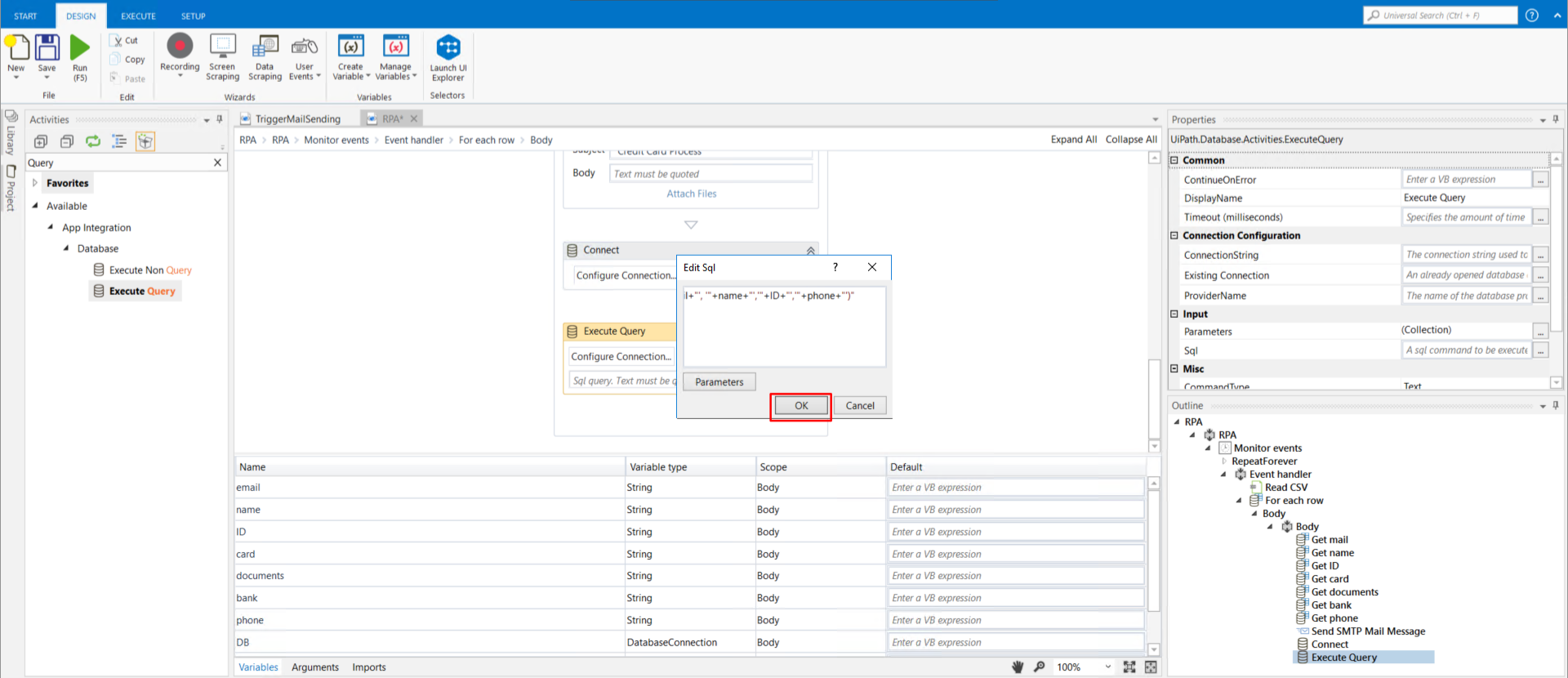Click the Sql property input field

1466,350
